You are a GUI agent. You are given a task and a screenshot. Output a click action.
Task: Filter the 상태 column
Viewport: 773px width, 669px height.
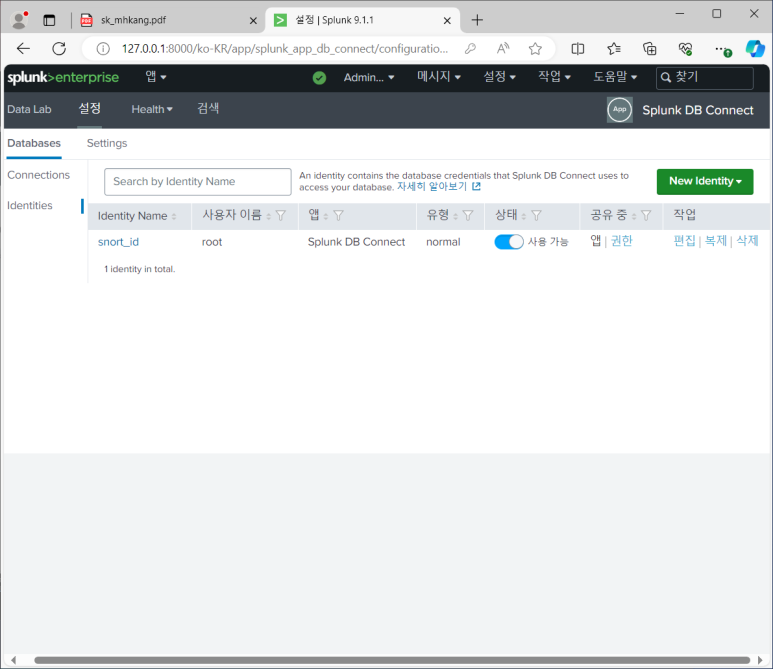pyautogui.click(x=536, y=215)
